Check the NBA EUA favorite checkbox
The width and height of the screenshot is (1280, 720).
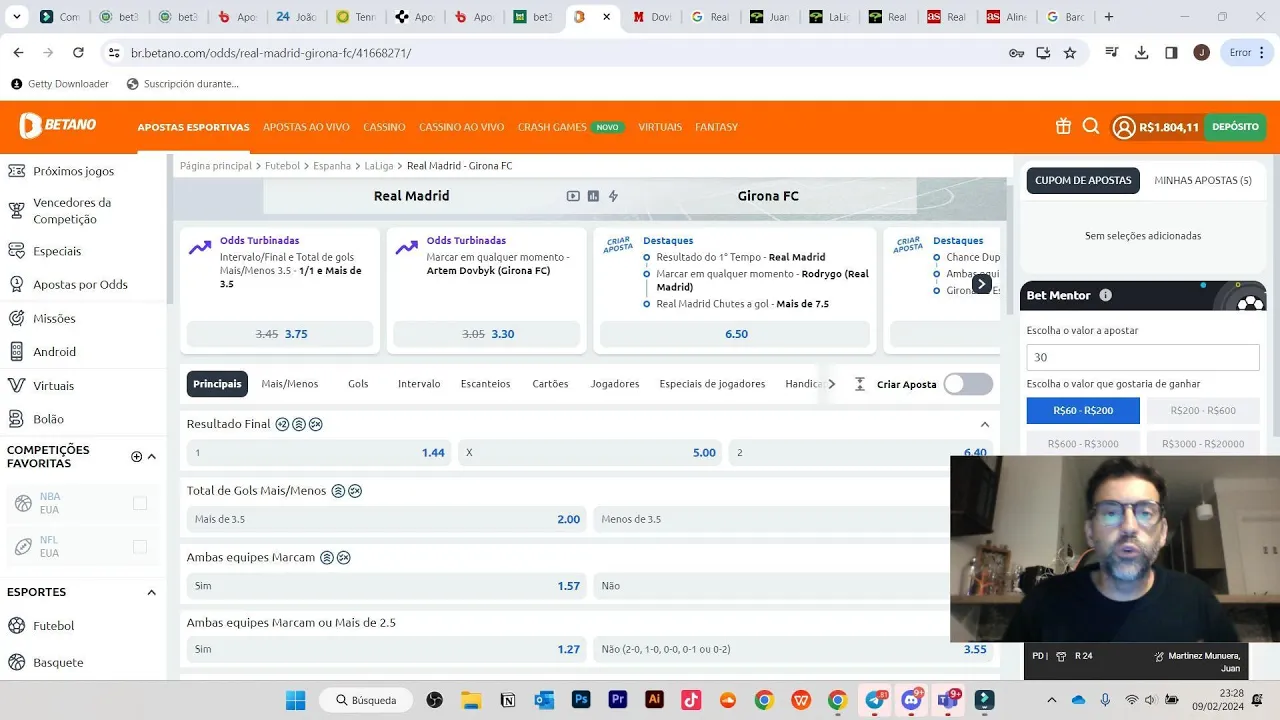(x=140, y=503)
